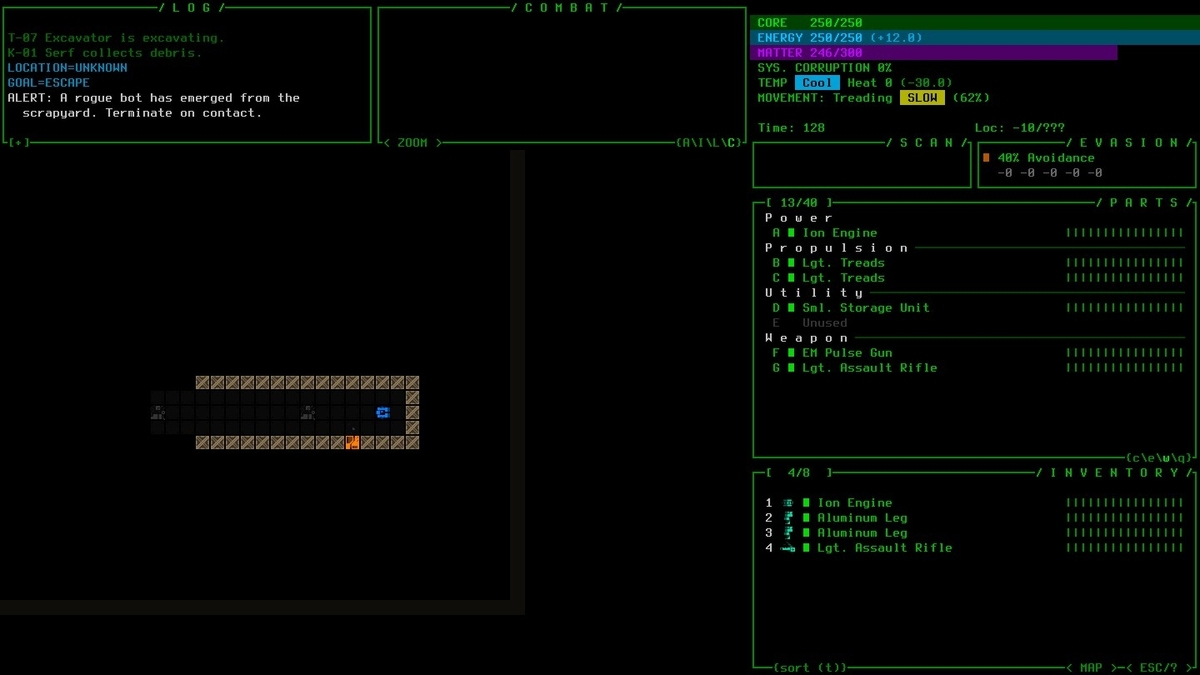The image size is (1200, 675).
Task: Click the 'Time: 128' readout
Action: (x=791, y=128)
